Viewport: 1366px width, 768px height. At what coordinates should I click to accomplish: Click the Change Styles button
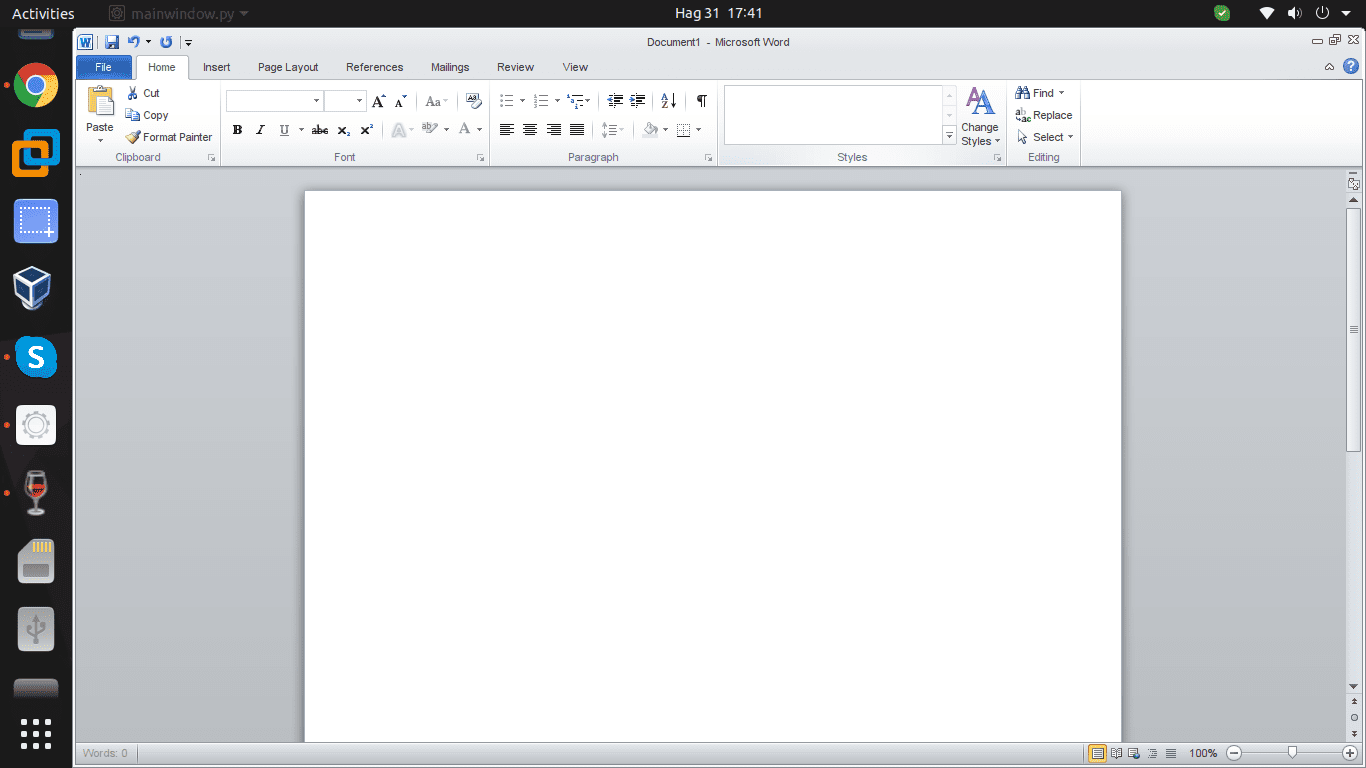pyautogui.click(x=980, y=116)
